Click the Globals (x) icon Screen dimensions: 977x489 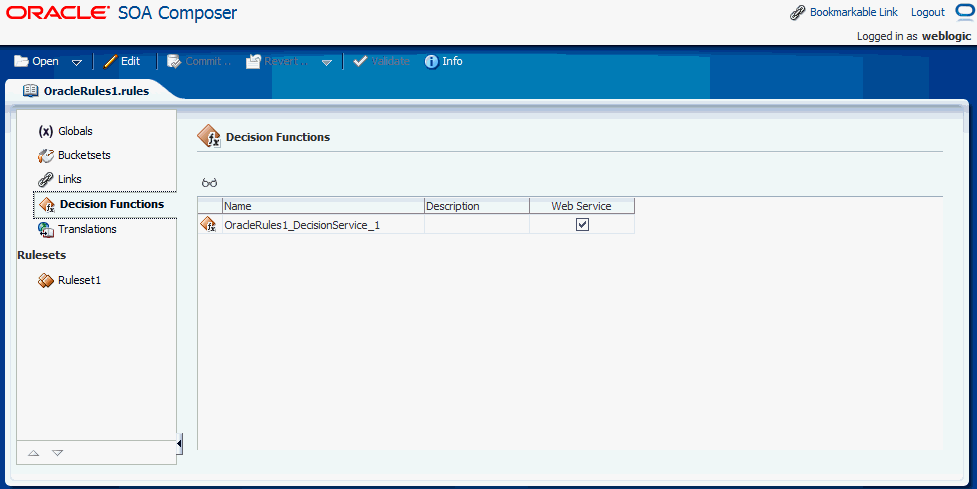45,131
